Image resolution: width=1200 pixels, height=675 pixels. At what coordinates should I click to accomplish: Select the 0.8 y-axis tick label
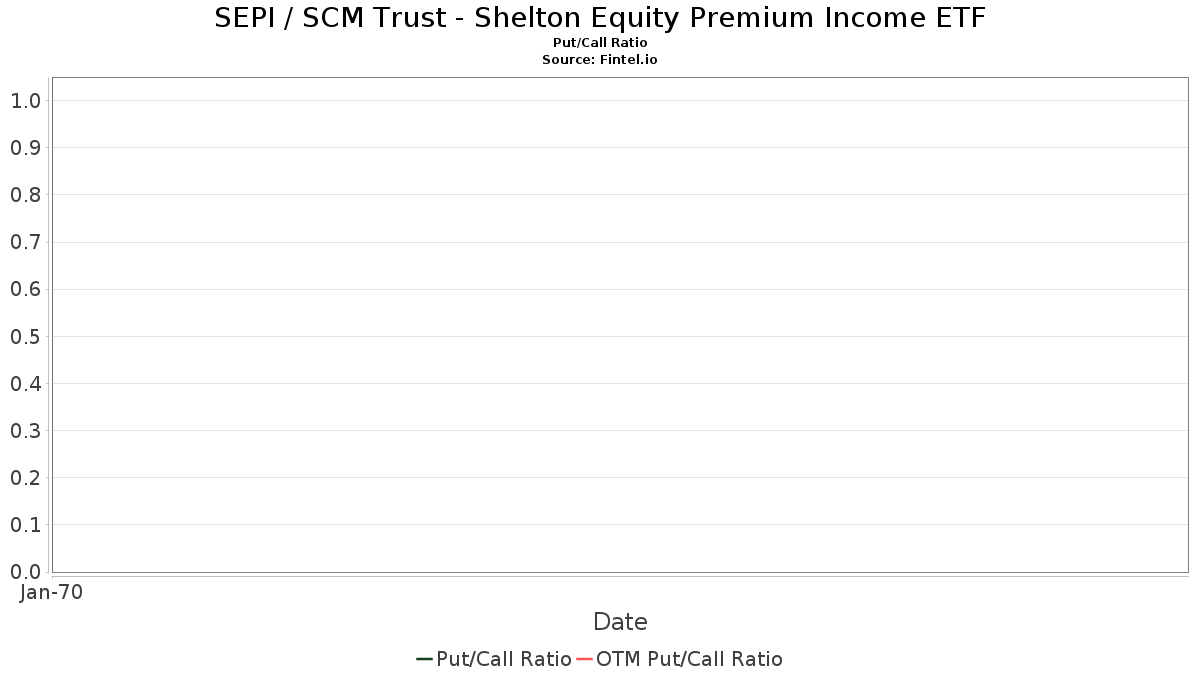25,195
